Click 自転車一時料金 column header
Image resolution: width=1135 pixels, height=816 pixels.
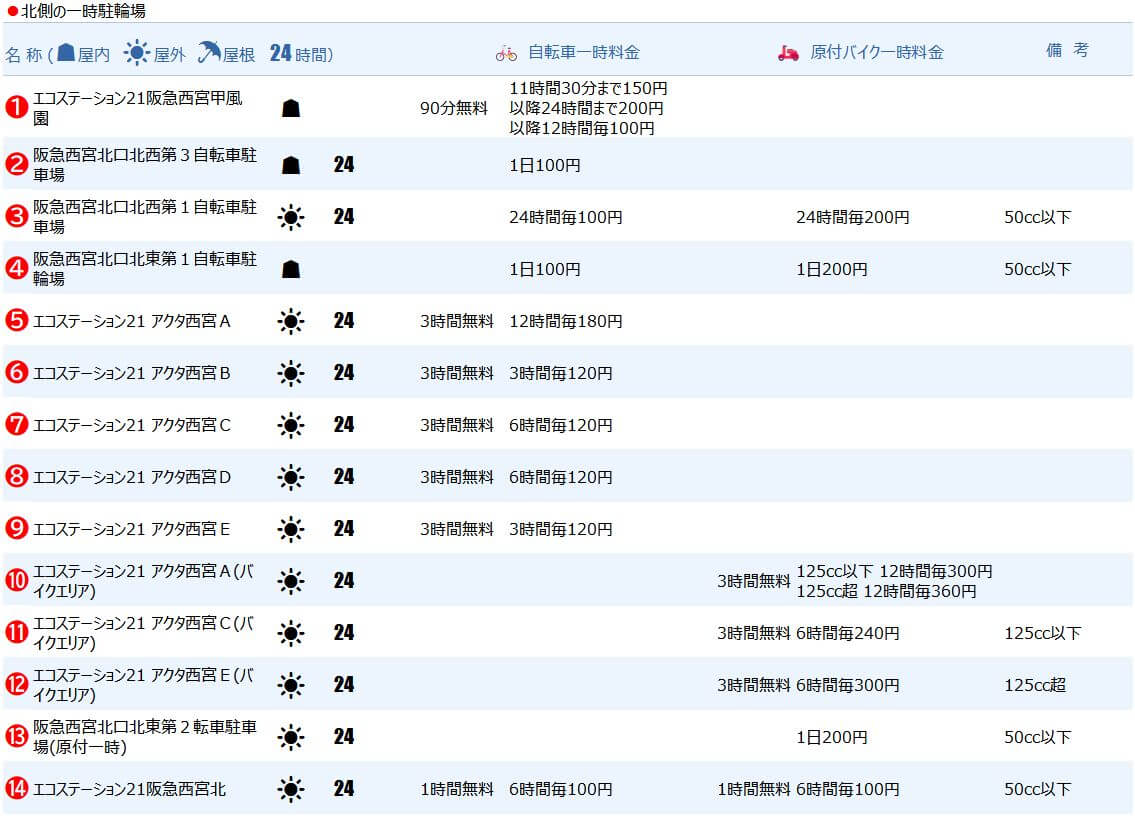click(x=583, y=52)
